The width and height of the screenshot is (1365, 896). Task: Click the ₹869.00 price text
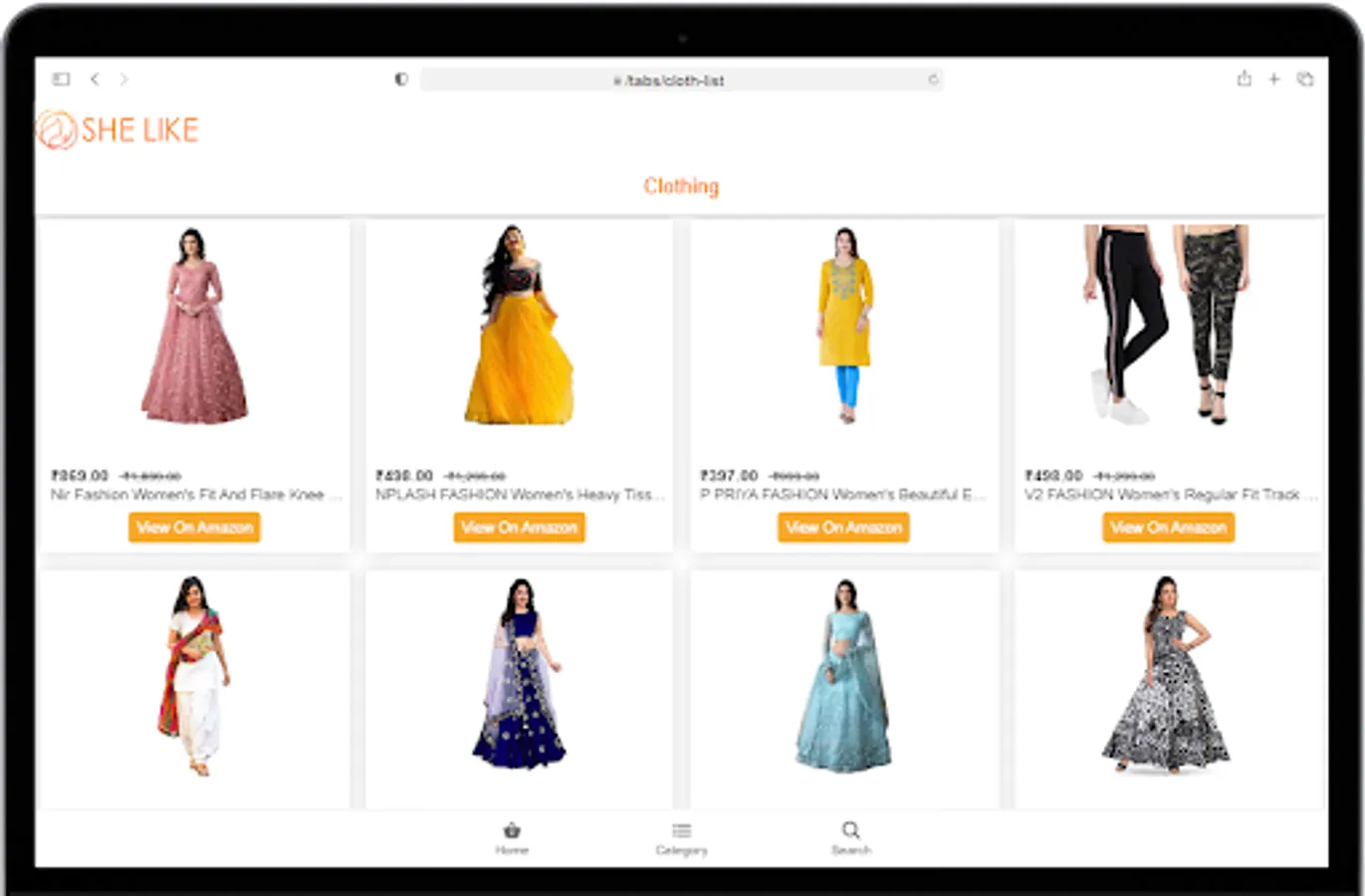pos(80,476)
